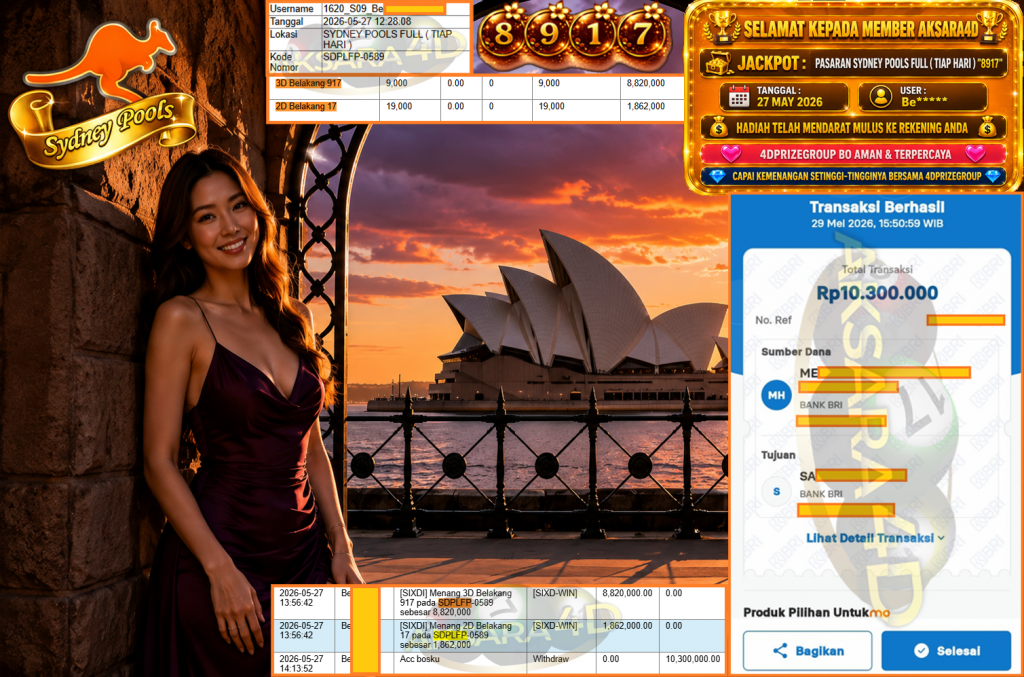This screenshot has width=1024, height=677.
Task: Click the Menang 2D Belakang 17 log entry
Action: [x=456, y=635]
